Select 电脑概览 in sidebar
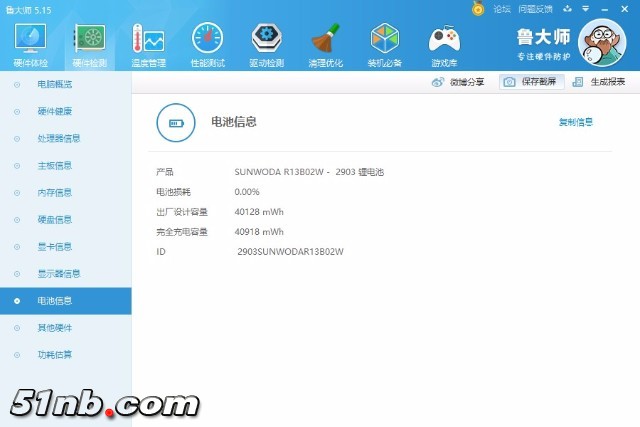Screen dimensions: 640x427 click(x=66, y=85)
